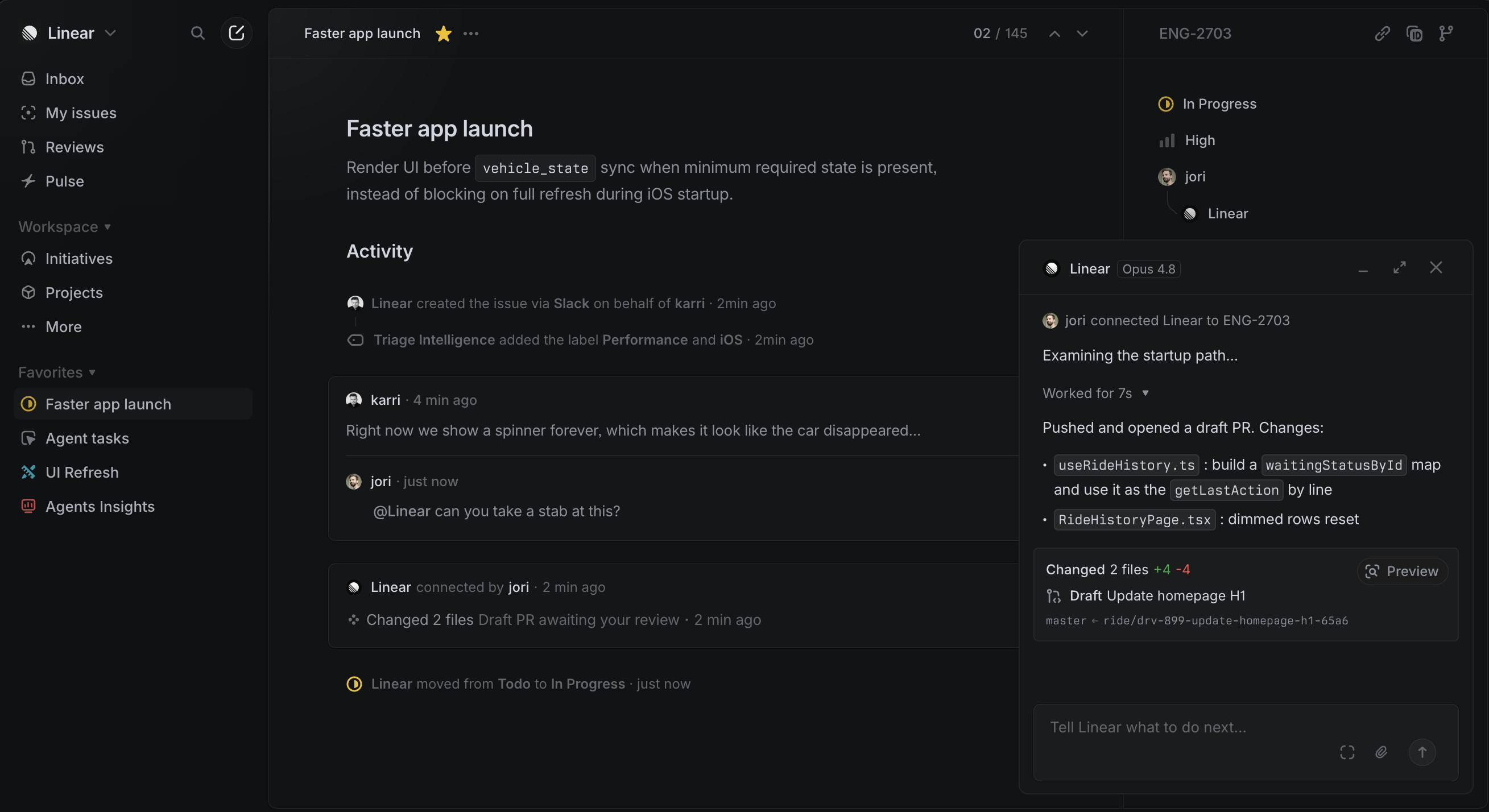Screen dimensions: 1489x812
Task: Change the In Progress status
Action: point(1207,104)
